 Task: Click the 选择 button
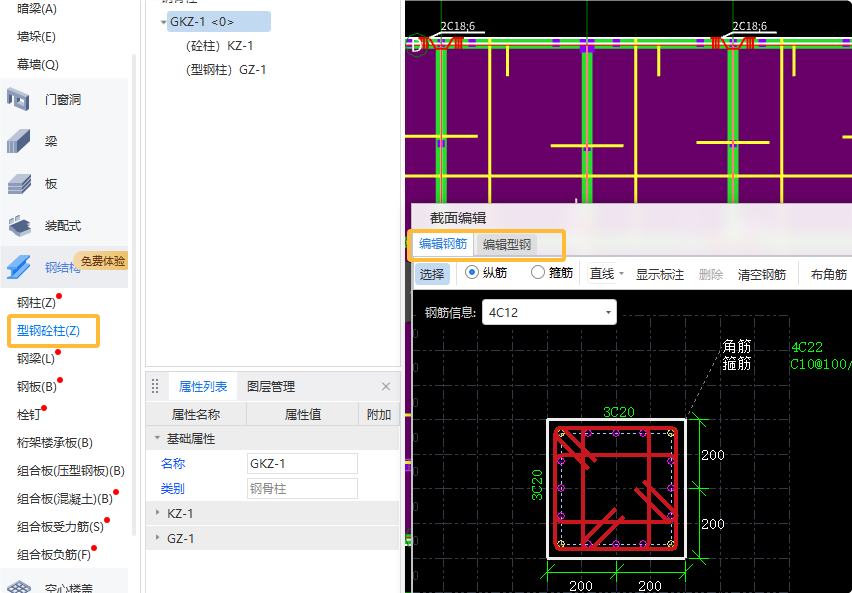coord(432,274)
